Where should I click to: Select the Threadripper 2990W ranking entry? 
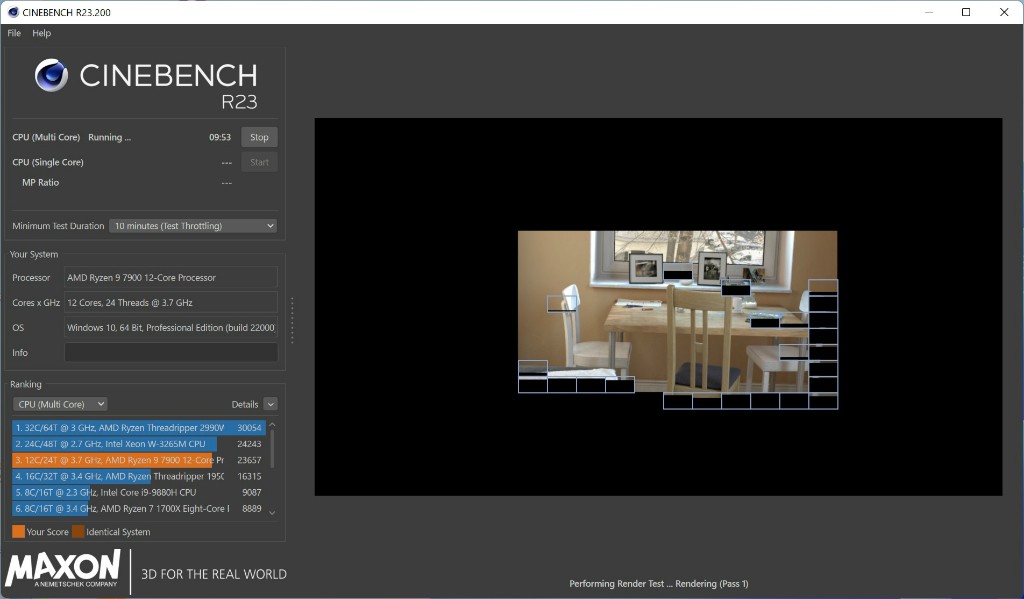pyautogui.click(x=138, y=428)
